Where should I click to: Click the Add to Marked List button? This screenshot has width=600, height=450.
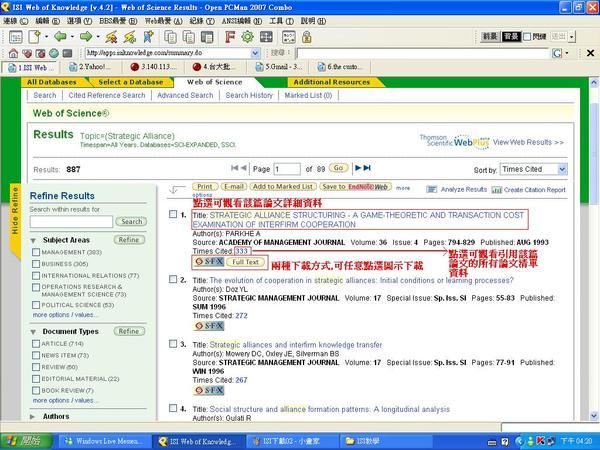(x=283, y=186)
